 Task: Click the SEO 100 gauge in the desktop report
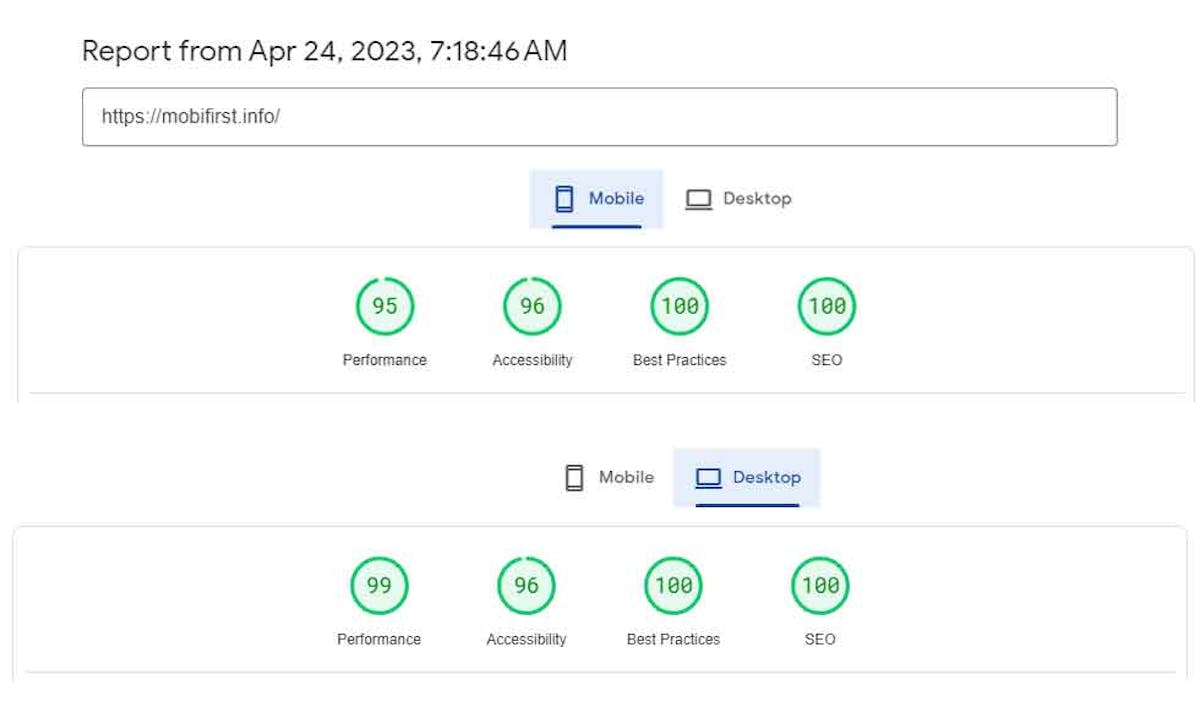(x=820, y=585)
